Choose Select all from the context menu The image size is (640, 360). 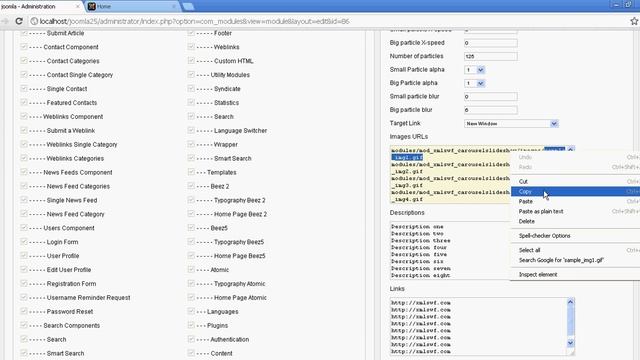tap(575, 250)
